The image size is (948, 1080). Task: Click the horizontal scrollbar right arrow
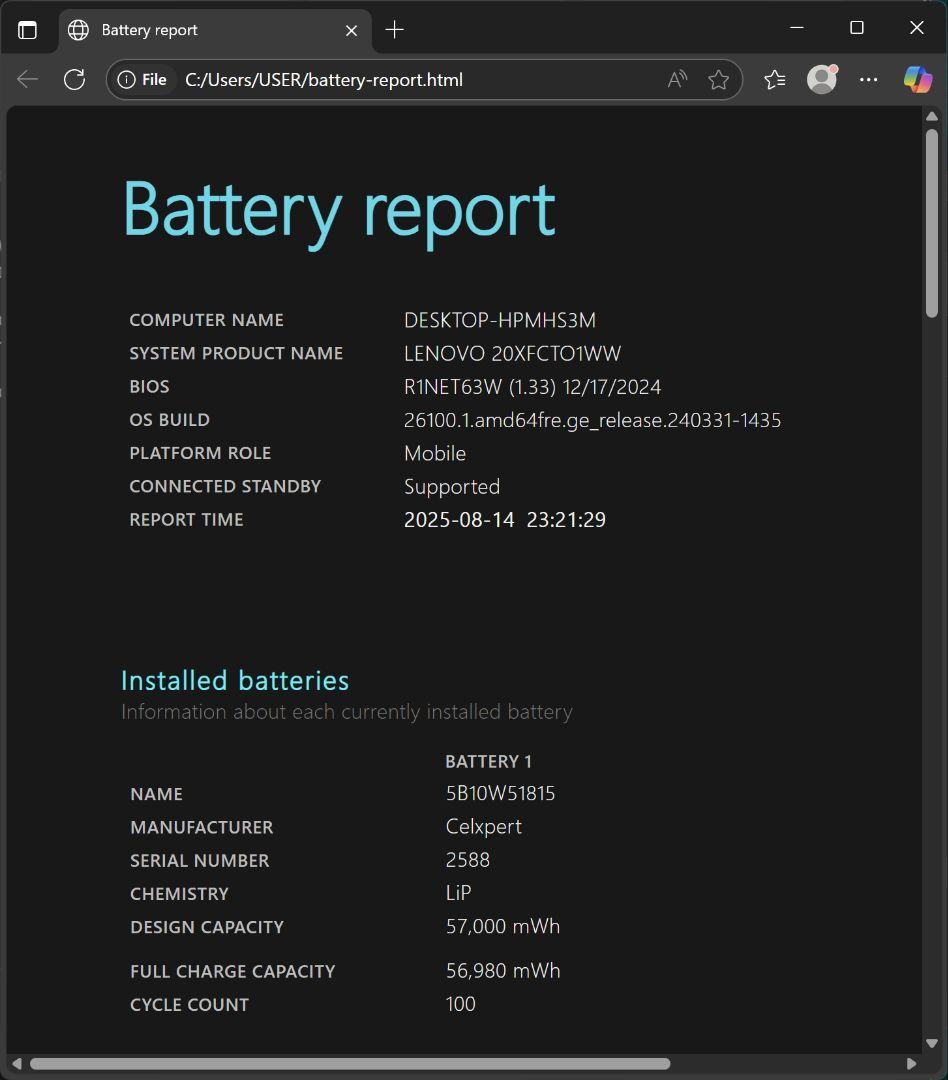pos(911,1063)
